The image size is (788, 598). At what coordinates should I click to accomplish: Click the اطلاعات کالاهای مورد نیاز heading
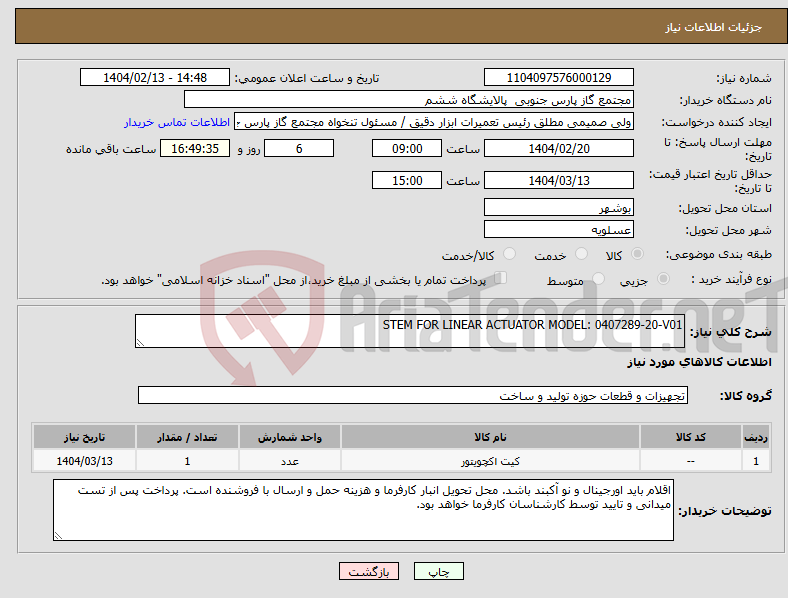(699, 362)
